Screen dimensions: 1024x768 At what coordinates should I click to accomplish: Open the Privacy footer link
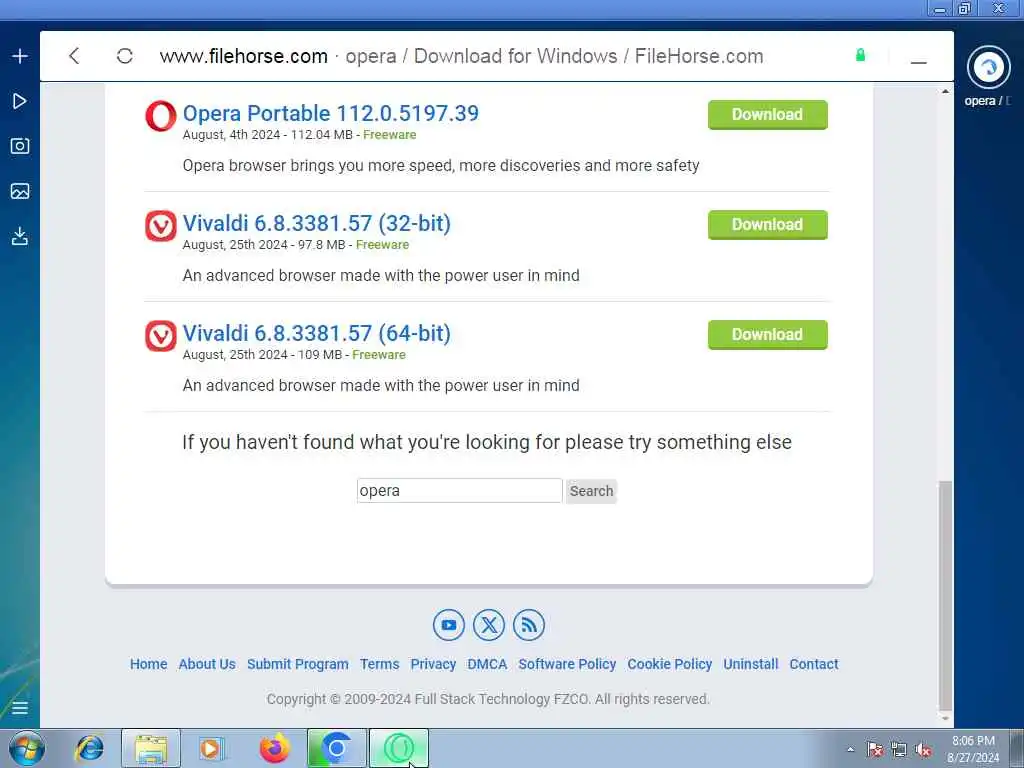(433, 664)
